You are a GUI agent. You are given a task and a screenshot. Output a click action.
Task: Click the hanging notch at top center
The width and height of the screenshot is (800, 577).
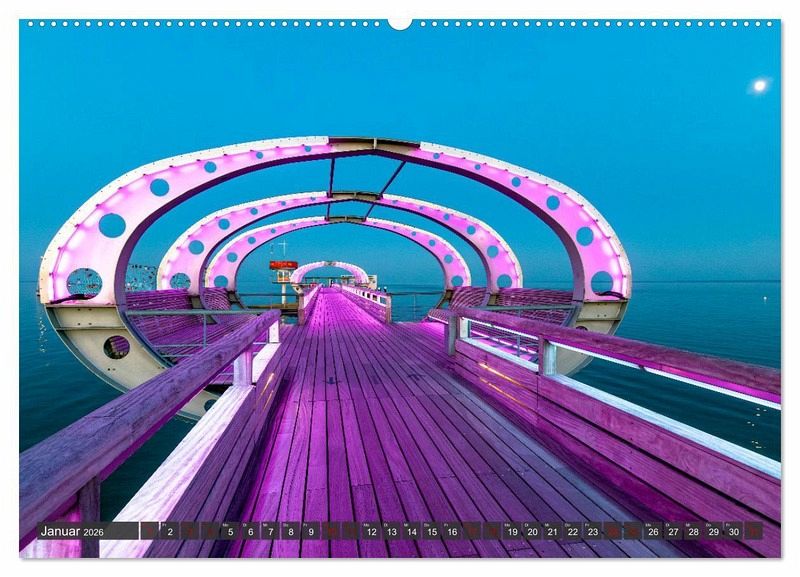pyautogui.click(x=400, y=23)
